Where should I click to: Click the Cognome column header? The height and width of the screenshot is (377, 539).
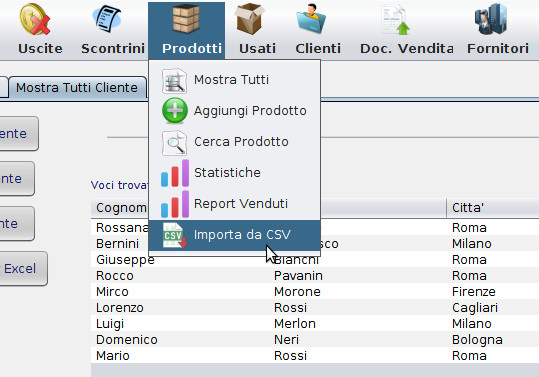click(121, 208)
